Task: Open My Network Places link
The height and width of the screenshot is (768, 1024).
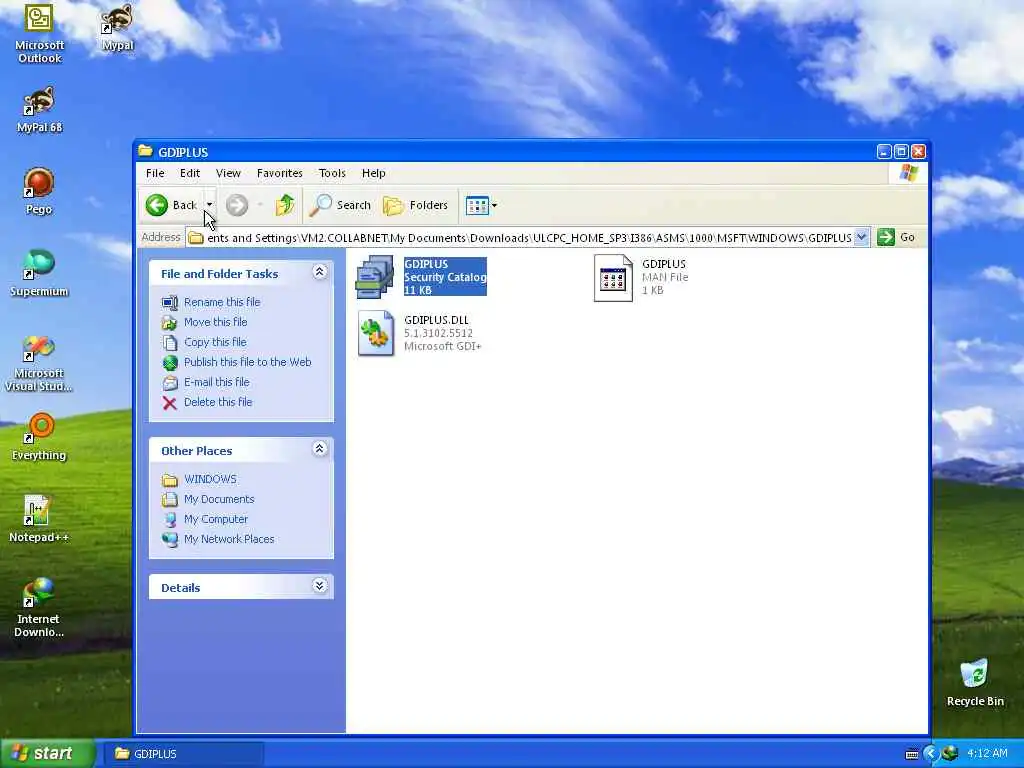Action: [229, 539]
